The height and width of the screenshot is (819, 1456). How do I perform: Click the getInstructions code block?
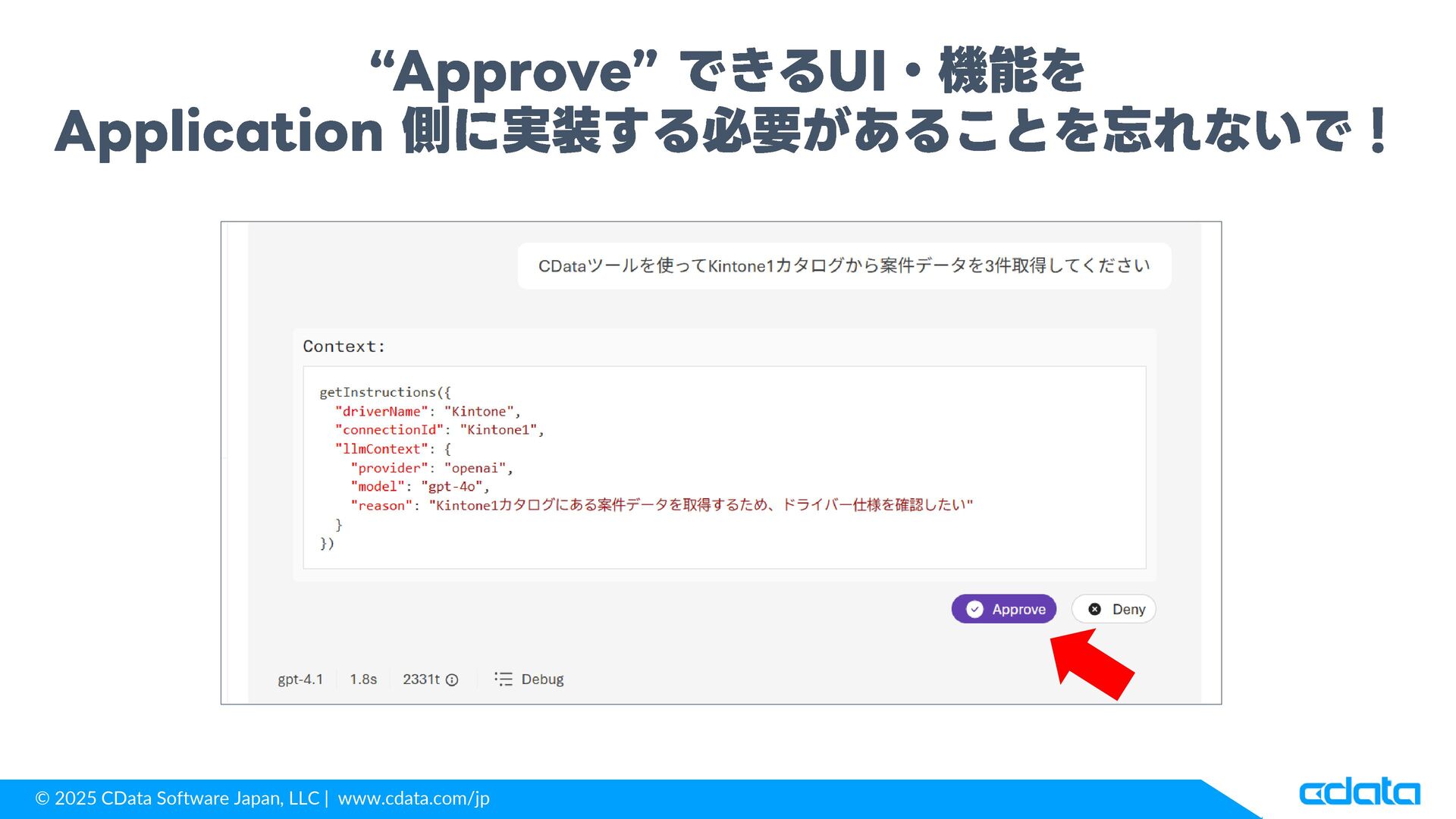[723, 467]
